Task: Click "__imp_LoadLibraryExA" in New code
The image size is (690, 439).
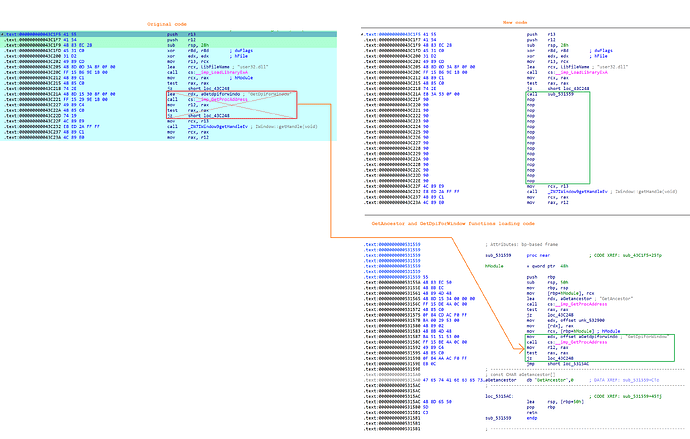Action: point(582,73)
